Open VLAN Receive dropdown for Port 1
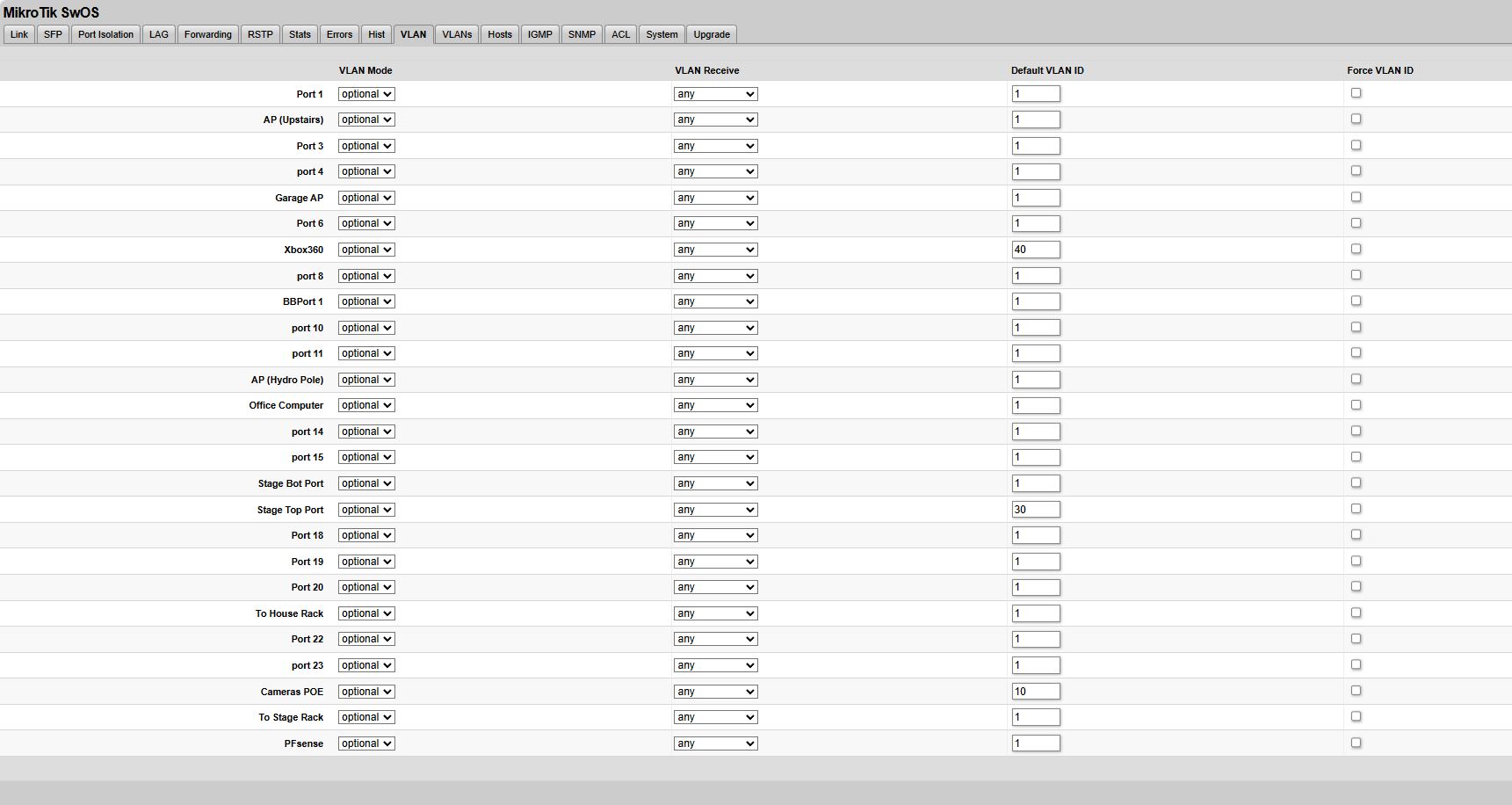Viewport: 1512px width, 805px height. point(716,94)
